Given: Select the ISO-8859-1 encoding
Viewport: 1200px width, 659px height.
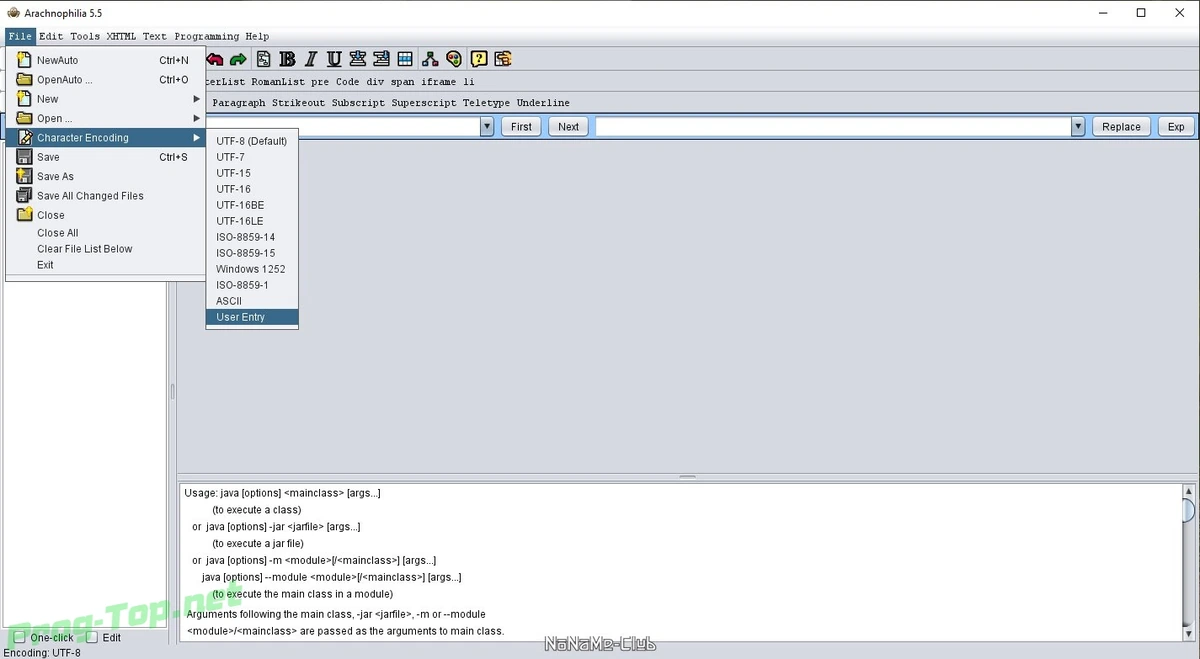Looking at the screenshot, I should 252,285.
